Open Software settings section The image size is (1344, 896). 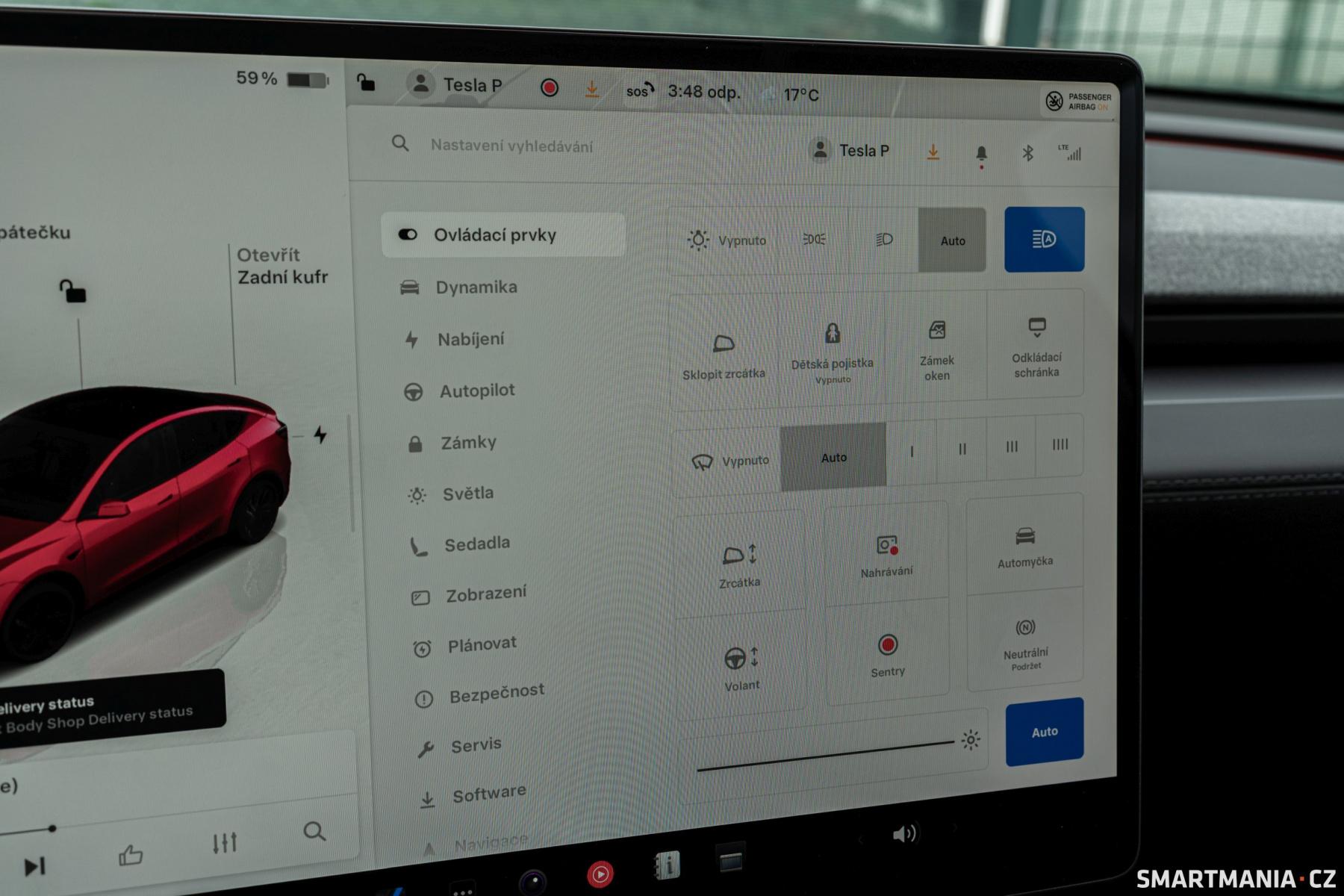pyautogui.click(x=472, y=796)
